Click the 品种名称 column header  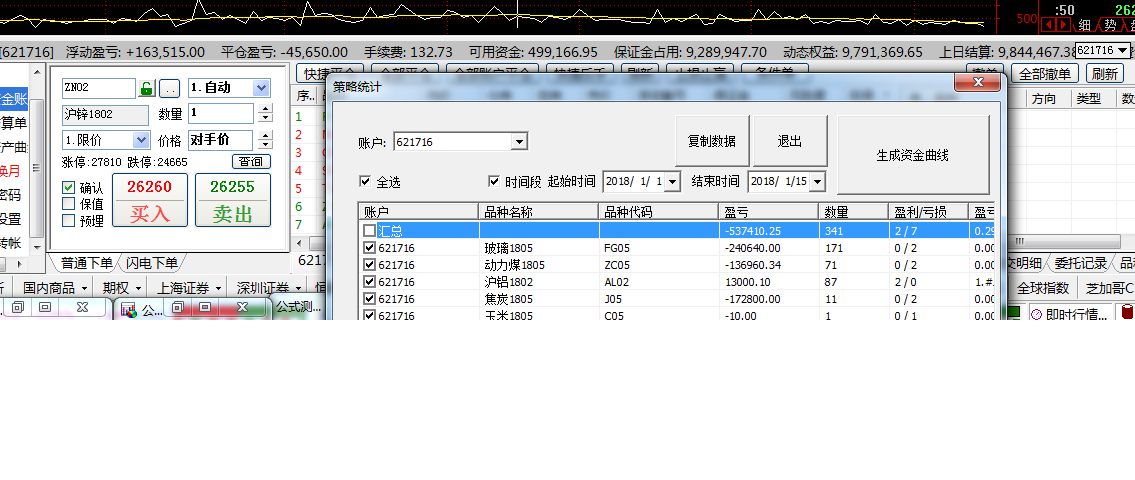(538, 212)
